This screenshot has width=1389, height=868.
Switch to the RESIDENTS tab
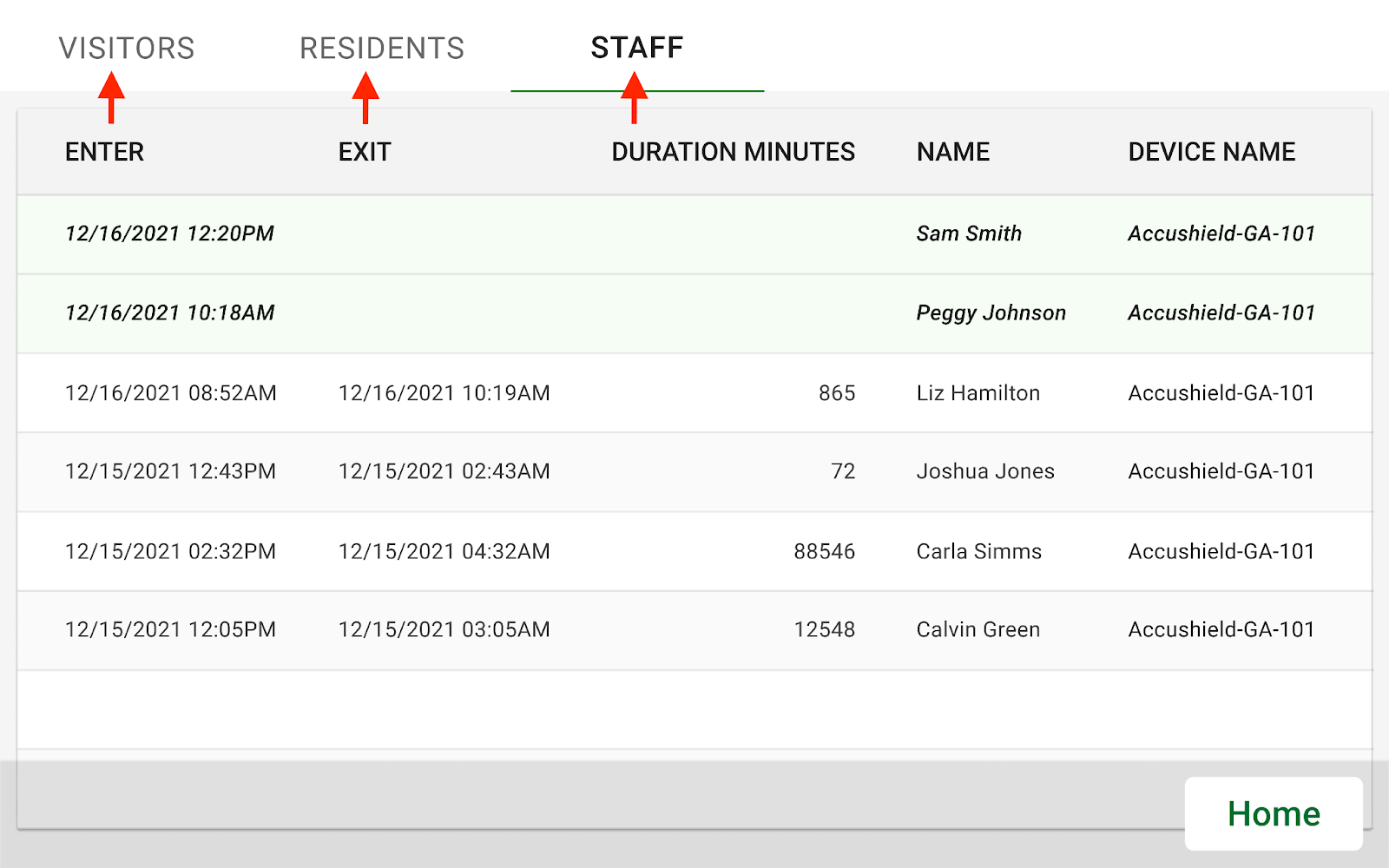tap(382, 47)
